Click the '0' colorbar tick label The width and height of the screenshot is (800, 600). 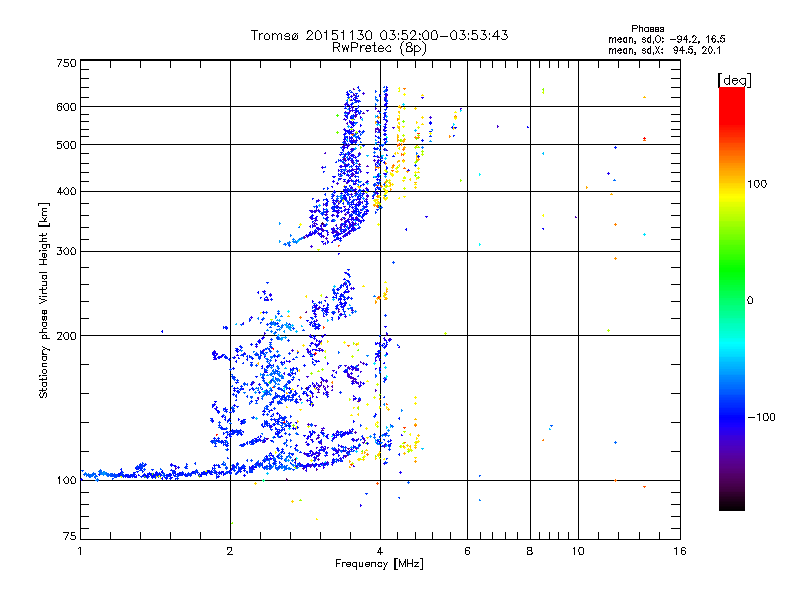pyautogui.click(x=750, y=301)
